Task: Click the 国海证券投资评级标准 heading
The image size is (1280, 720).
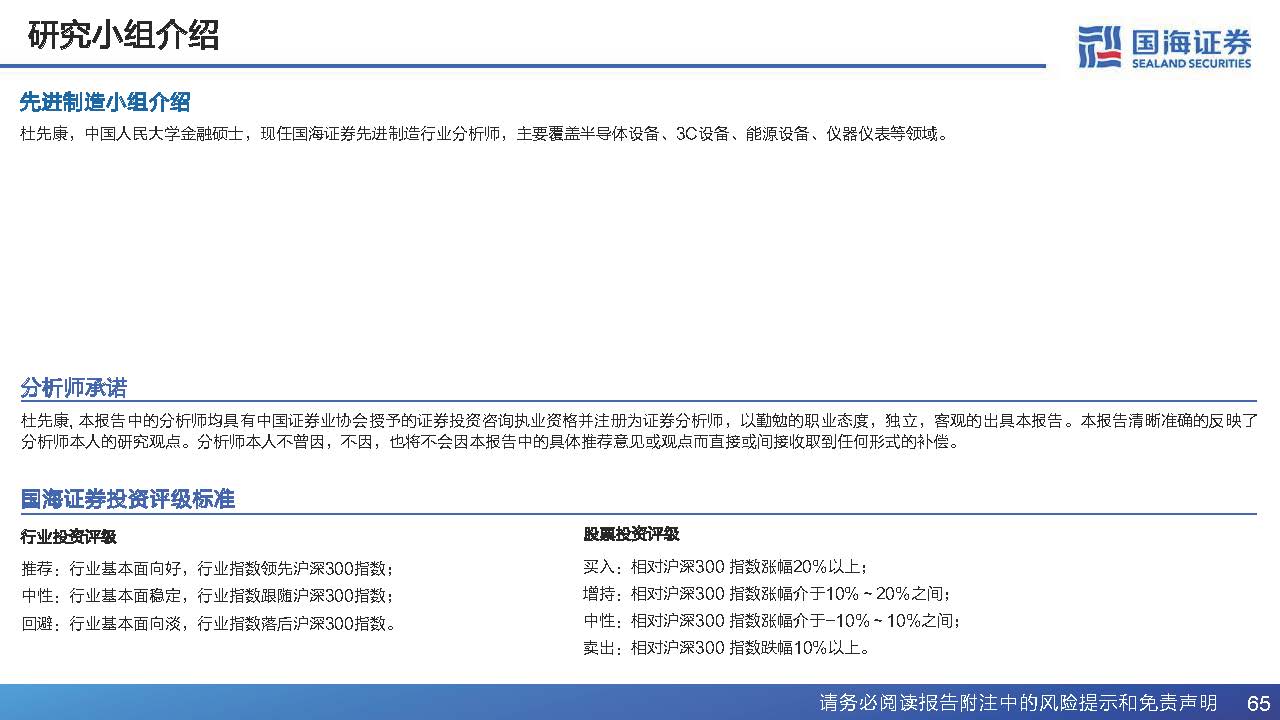Action: coord(127,499)
